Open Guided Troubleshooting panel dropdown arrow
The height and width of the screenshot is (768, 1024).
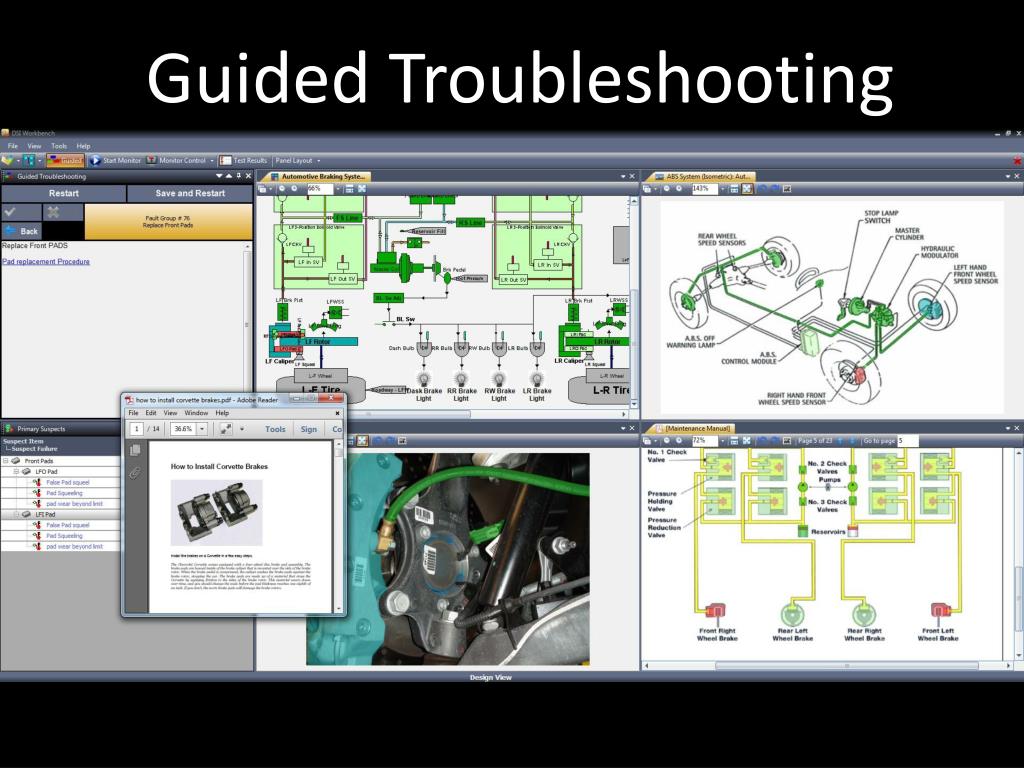(x=219, y=176)
